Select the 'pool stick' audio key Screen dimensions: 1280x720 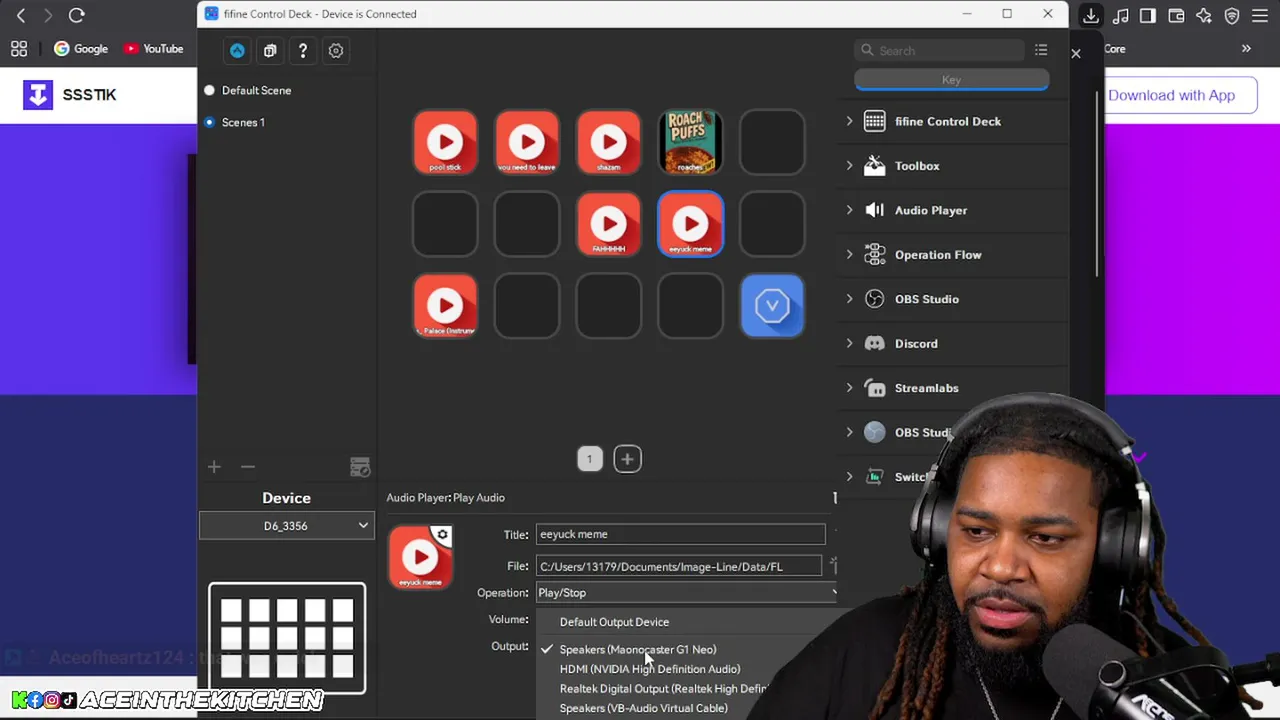coord(445,142)
